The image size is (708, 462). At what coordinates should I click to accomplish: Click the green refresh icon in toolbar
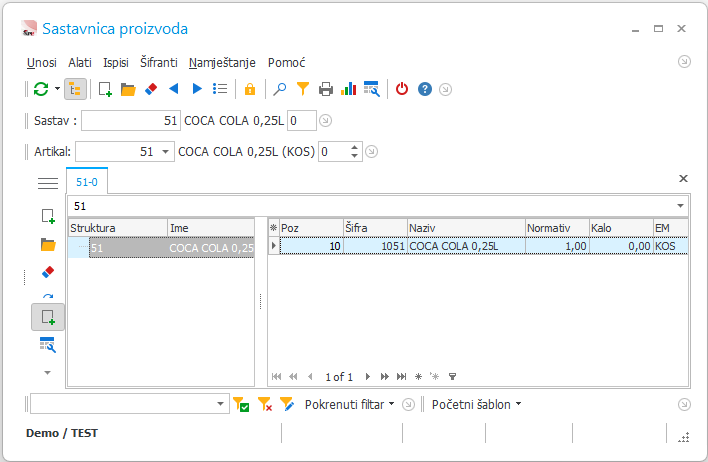point(41,89)
